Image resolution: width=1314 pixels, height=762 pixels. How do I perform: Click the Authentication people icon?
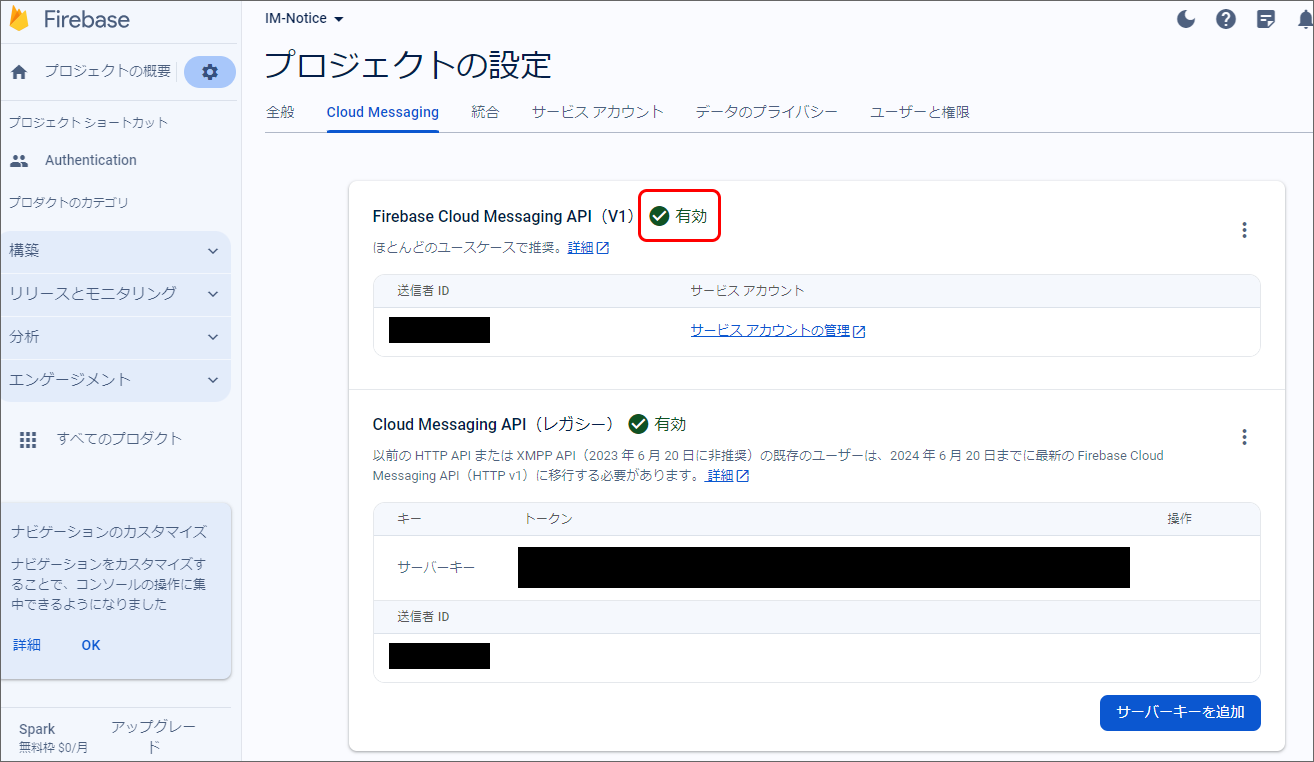tap(19, 160)
